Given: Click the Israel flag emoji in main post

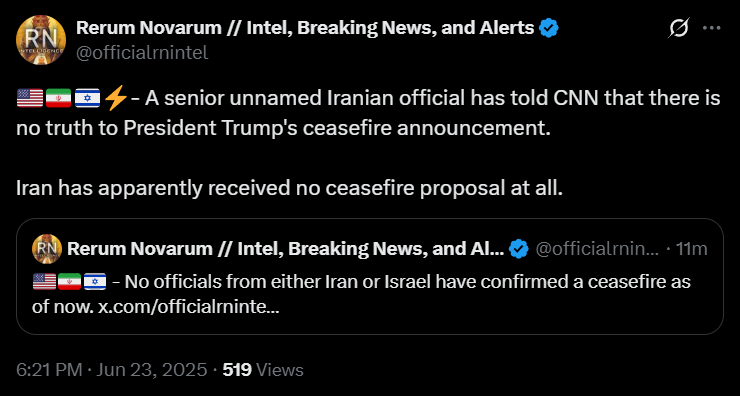Looking at the screenshot, I should [87, 98].
